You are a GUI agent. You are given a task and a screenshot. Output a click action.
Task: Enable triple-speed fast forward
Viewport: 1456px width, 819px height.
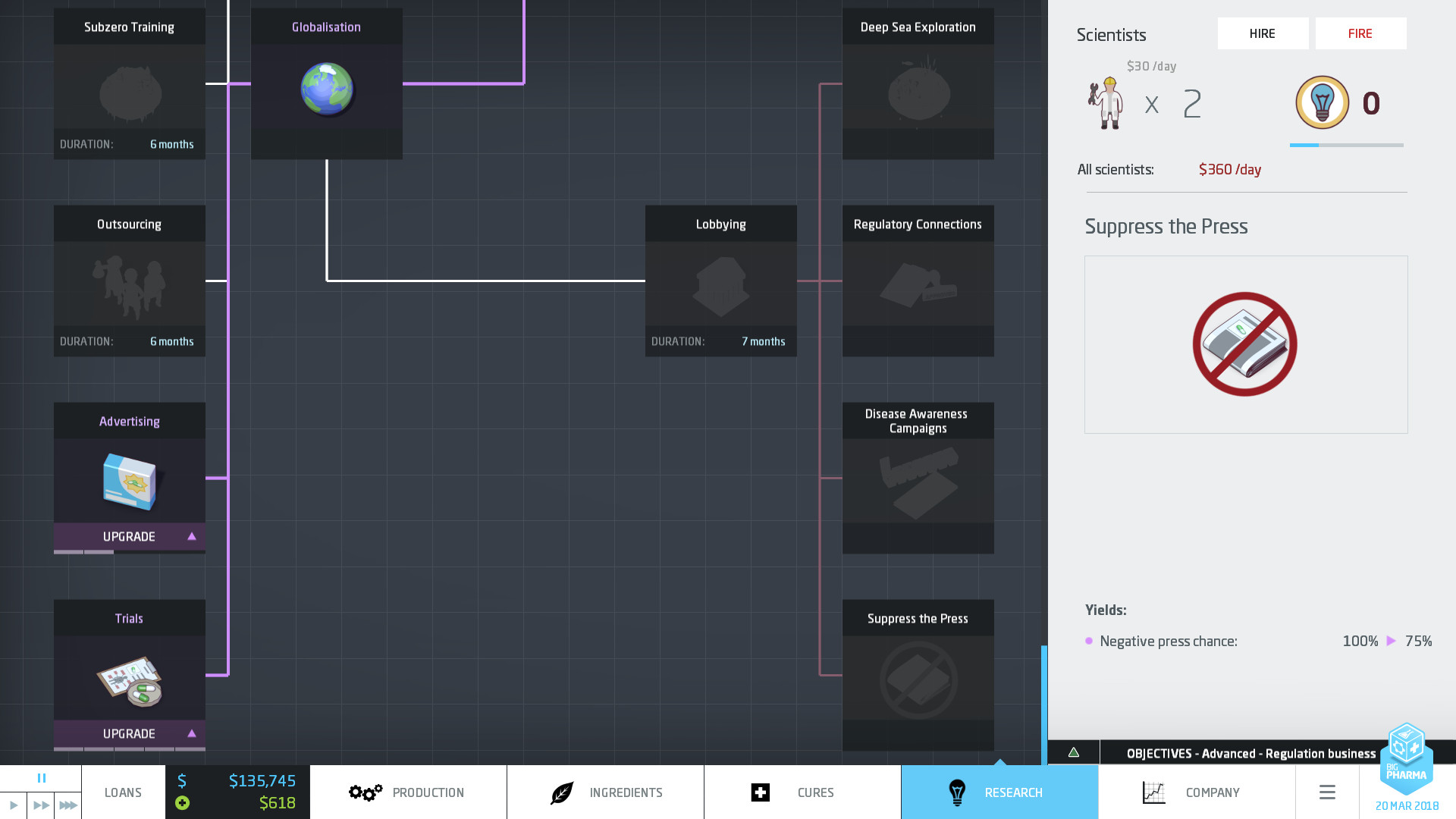tap(69, 806)
